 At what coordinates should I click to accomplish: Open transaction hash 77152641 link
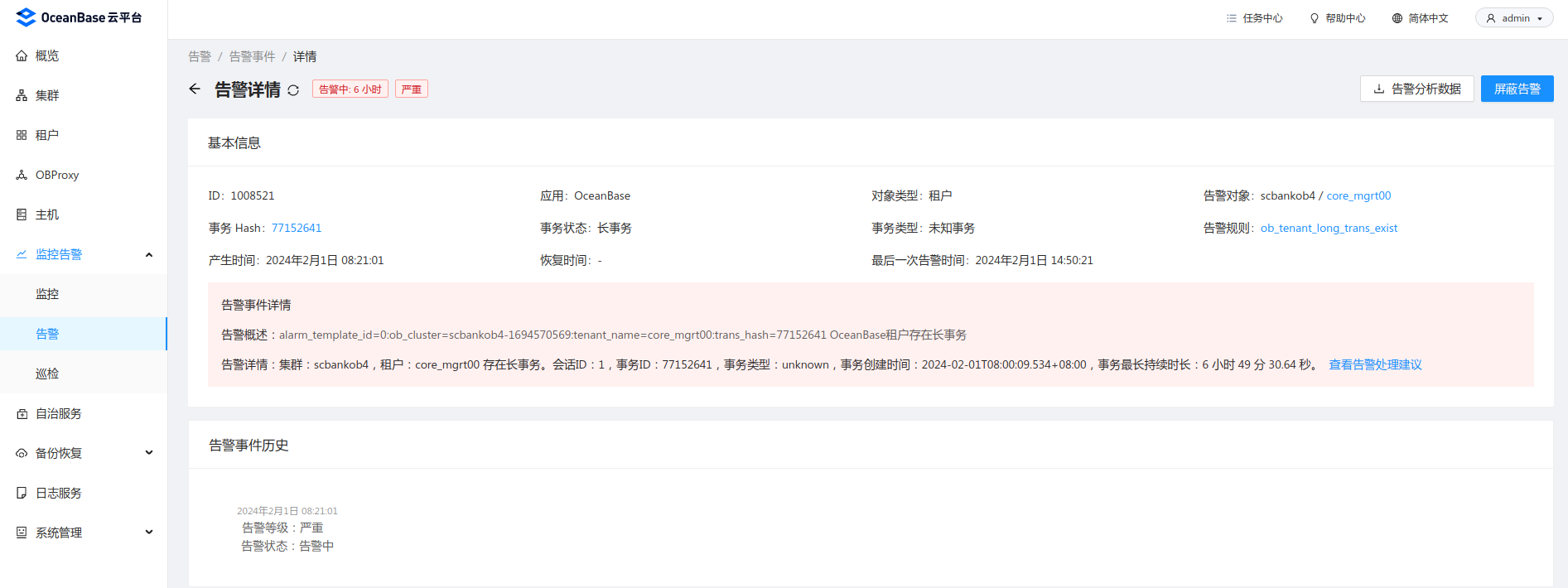pyautogui.click(x=297, y=228)
